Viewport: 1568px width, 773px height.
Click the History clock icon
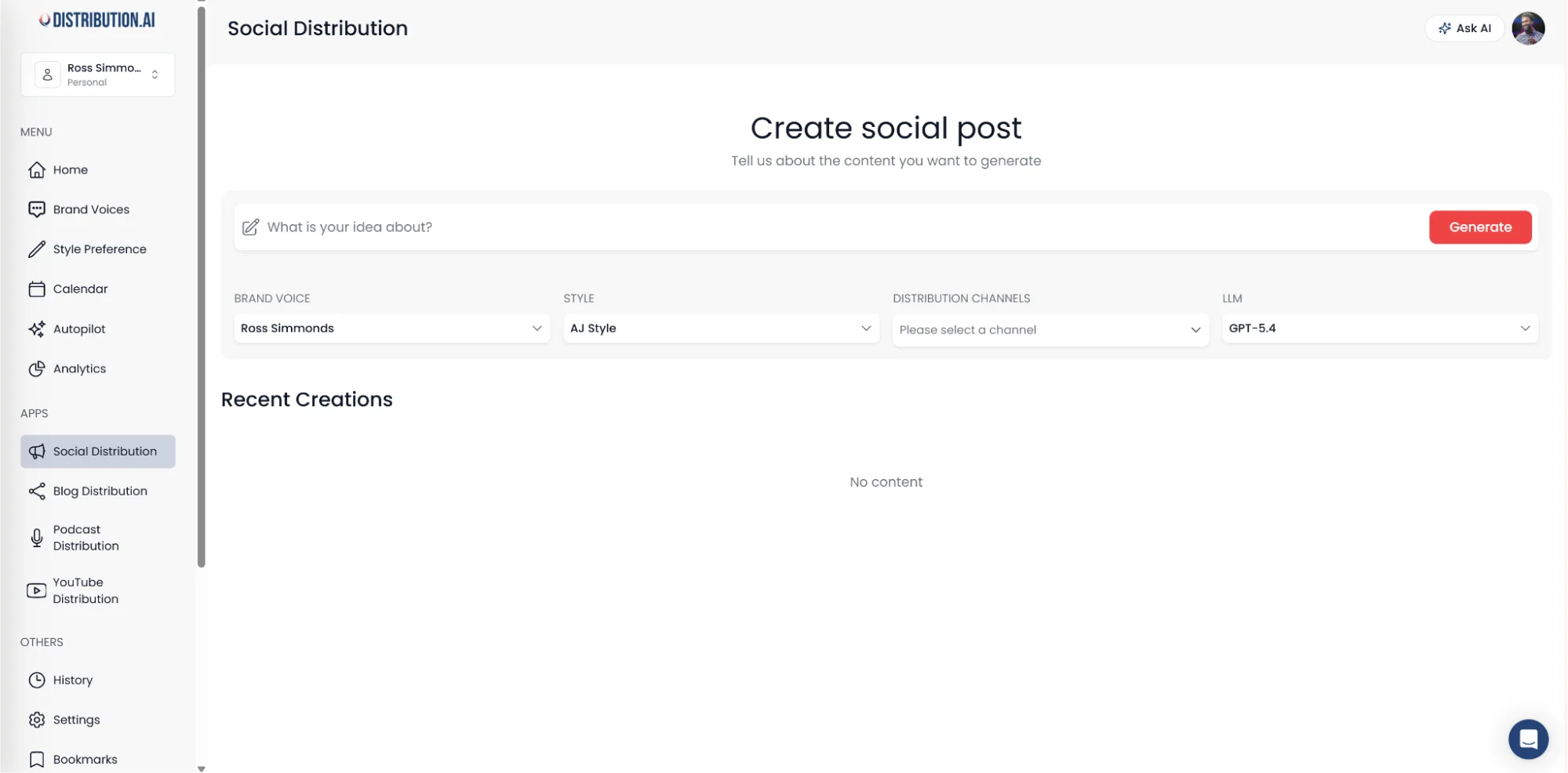pos(37,680)
